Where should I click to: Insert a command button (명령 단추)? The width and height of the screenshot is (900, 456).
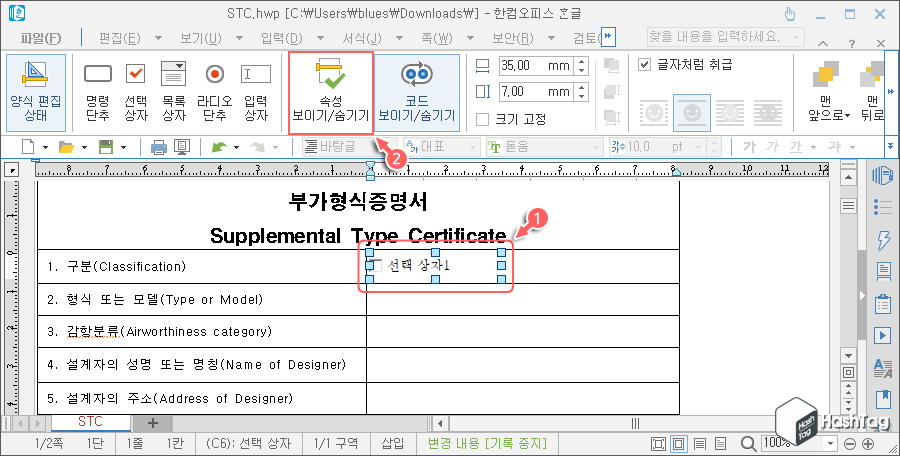98,92
